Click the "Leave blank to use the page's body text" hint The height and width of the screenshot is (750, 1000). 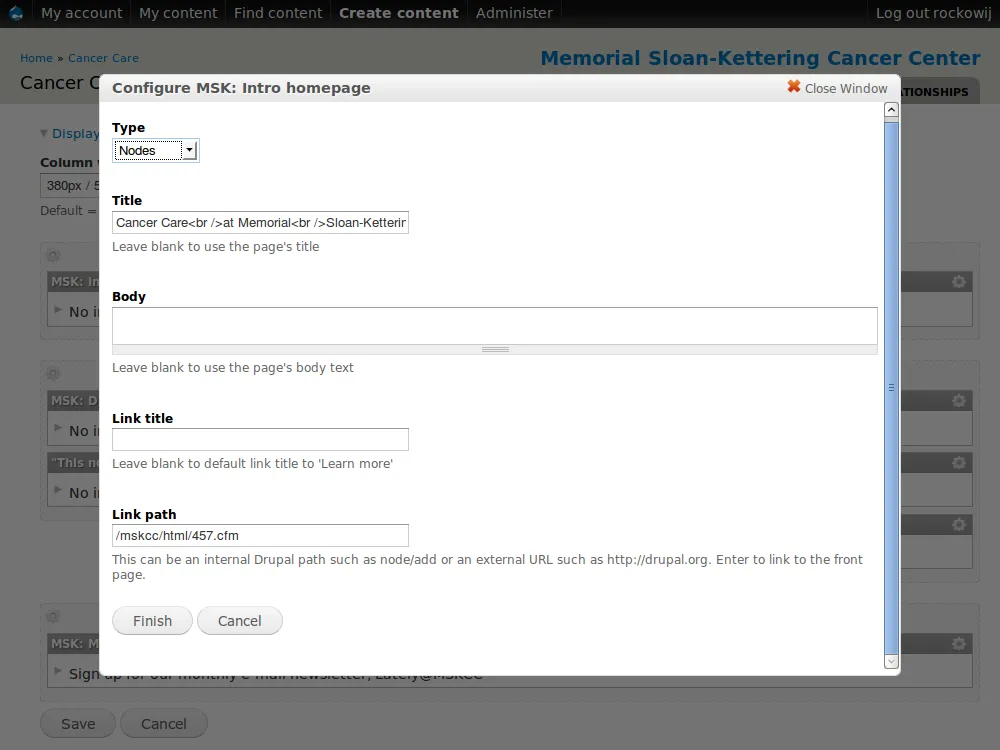point(233,368)
